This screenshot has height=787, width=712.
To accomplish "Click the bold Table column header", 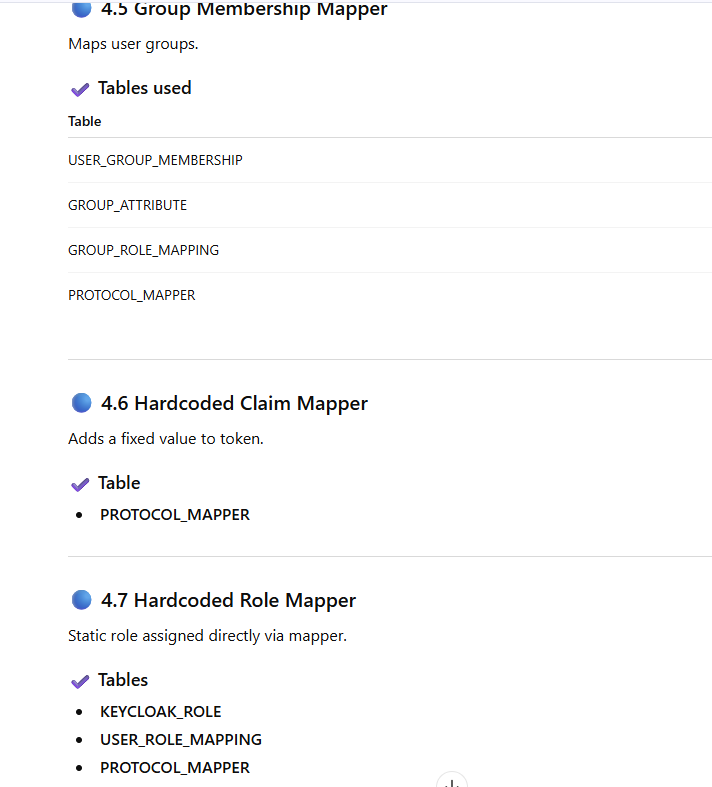I will (84, 121).
